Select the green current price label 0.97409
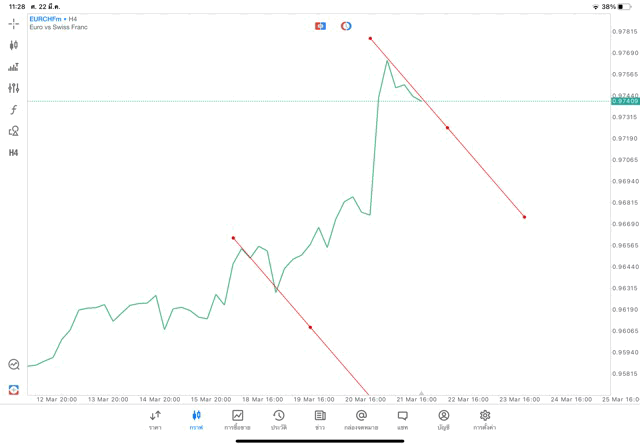This screenshot has width=640, height=447. point(625,101)
